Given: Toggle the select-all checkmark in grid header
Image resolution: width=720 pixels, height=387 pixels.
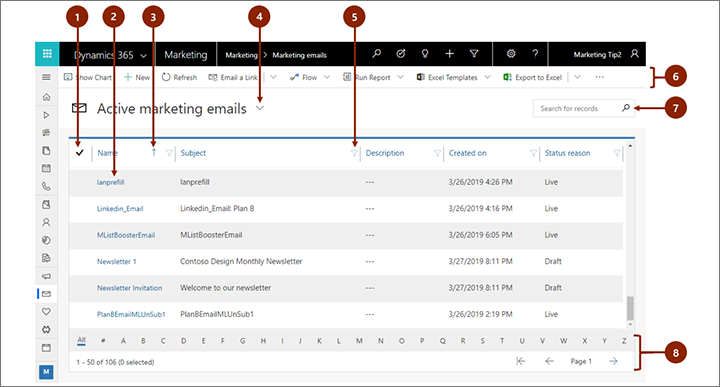Looking at the screenshot, I should point(79,153).
